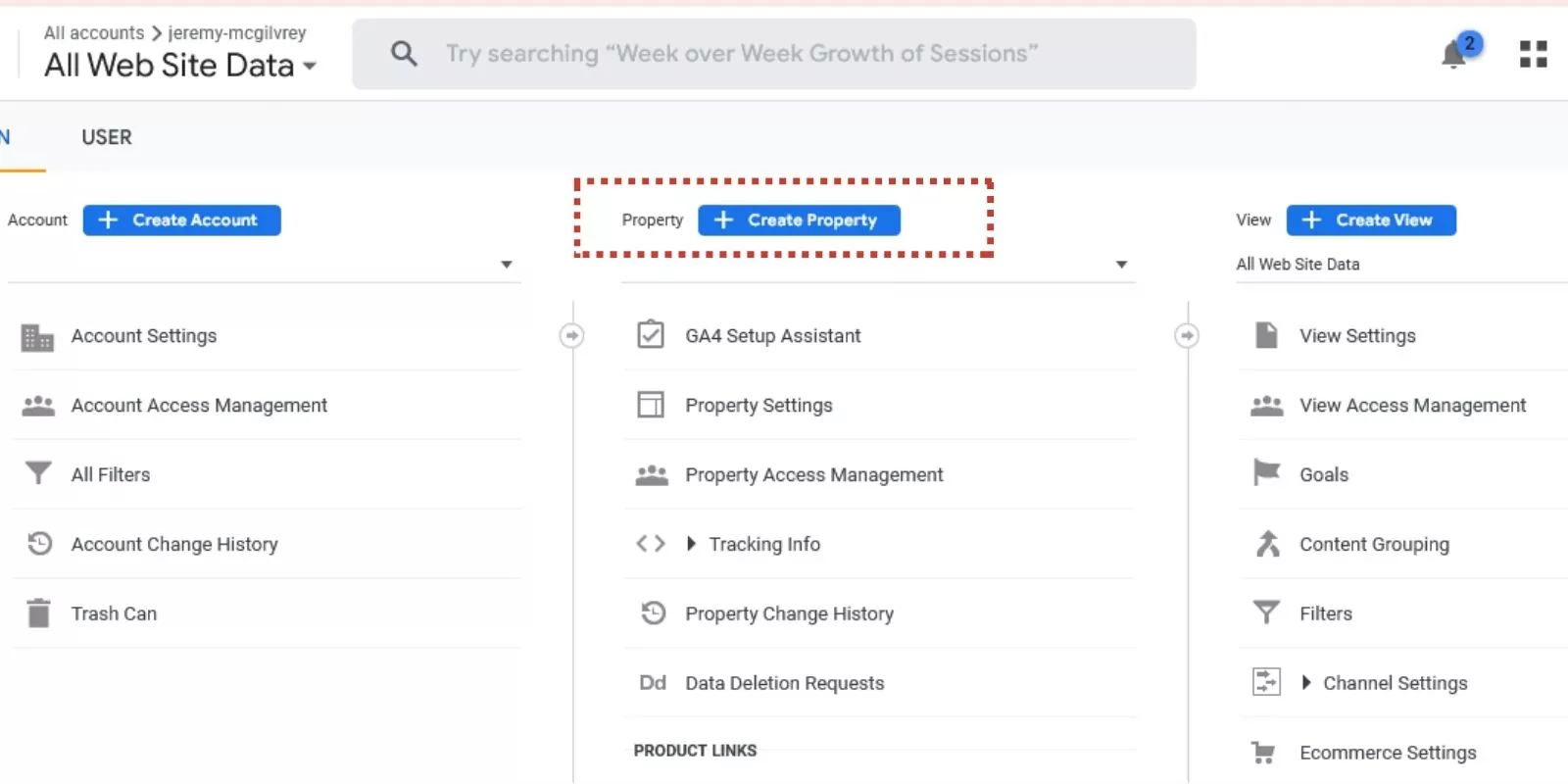Click the Trash Can icon
The height and width of the screenshot is (784, 1568).
[38, 613]
